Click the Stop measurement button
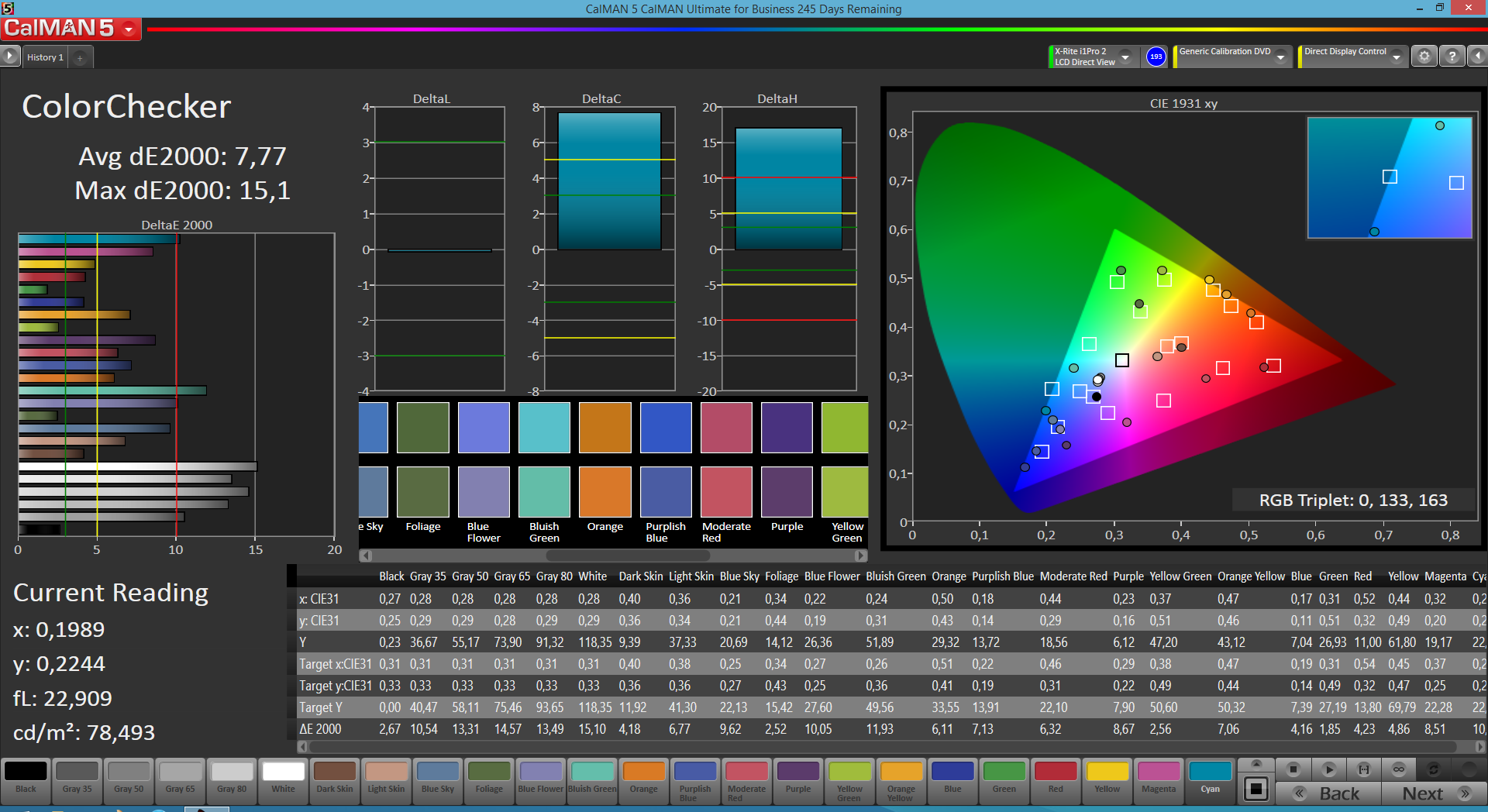Screen dimensions: 1488x812 [x=1293, y=769]
